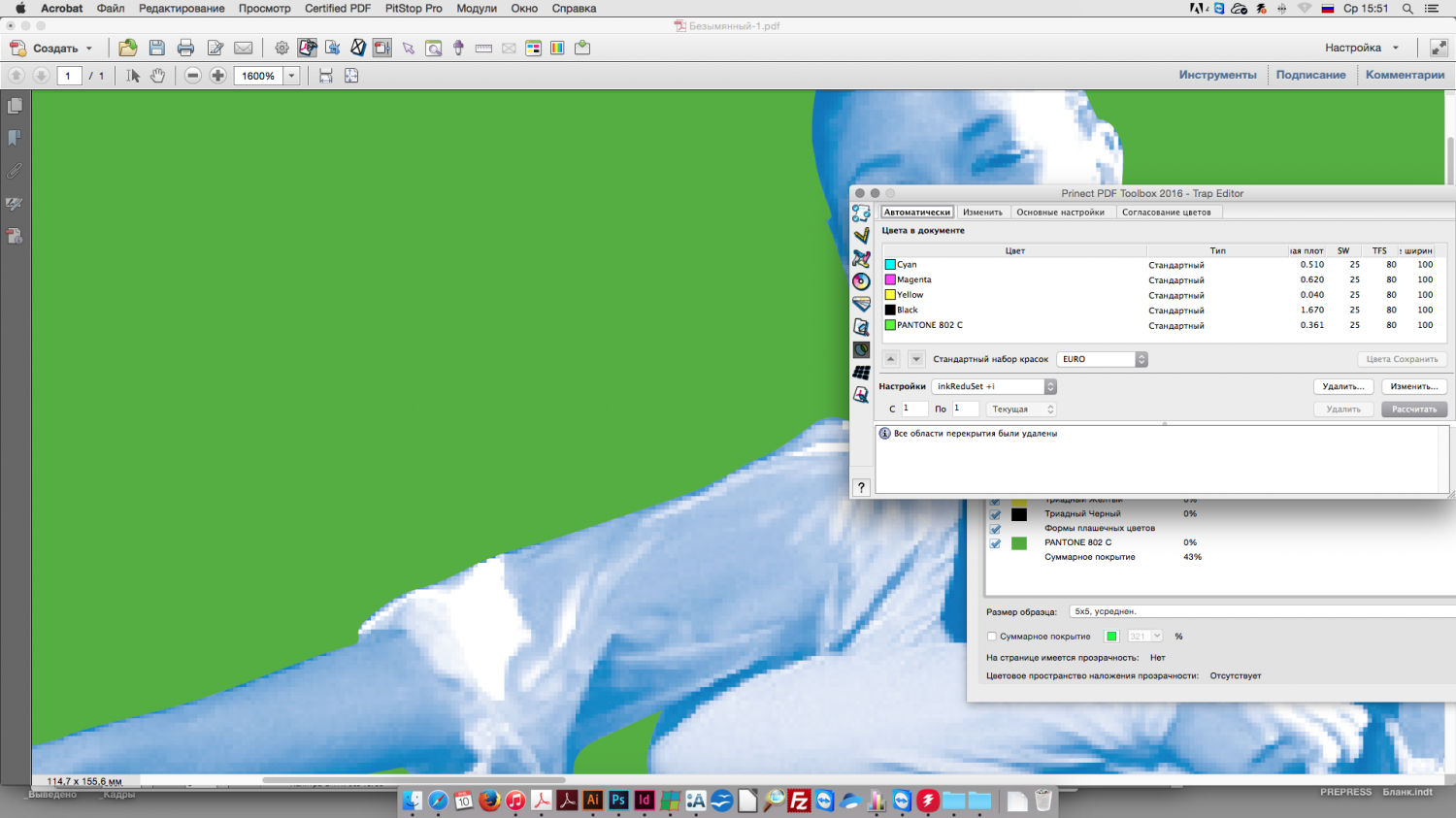Open attachments paperclip panel in sidebar
The width and height of the screenshot is (1456, 818).
pos(15,171)
